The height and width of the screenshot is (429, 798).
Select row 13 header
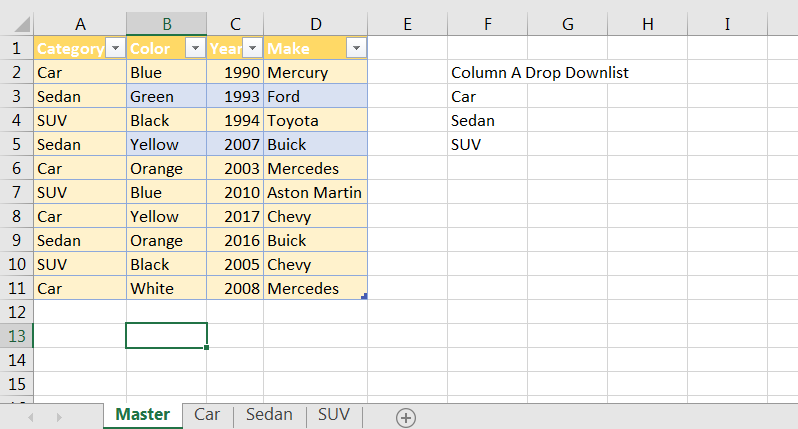coord(17,336)
